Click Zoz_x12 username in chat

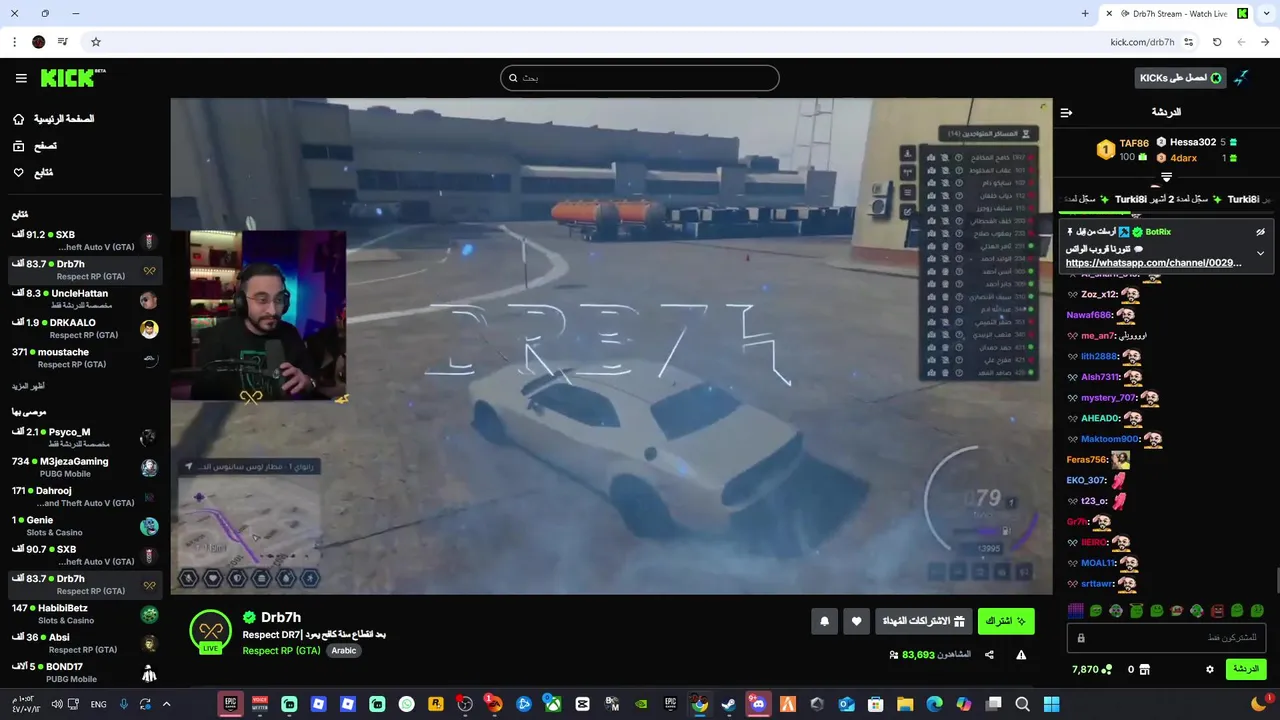click(1098, 295)
